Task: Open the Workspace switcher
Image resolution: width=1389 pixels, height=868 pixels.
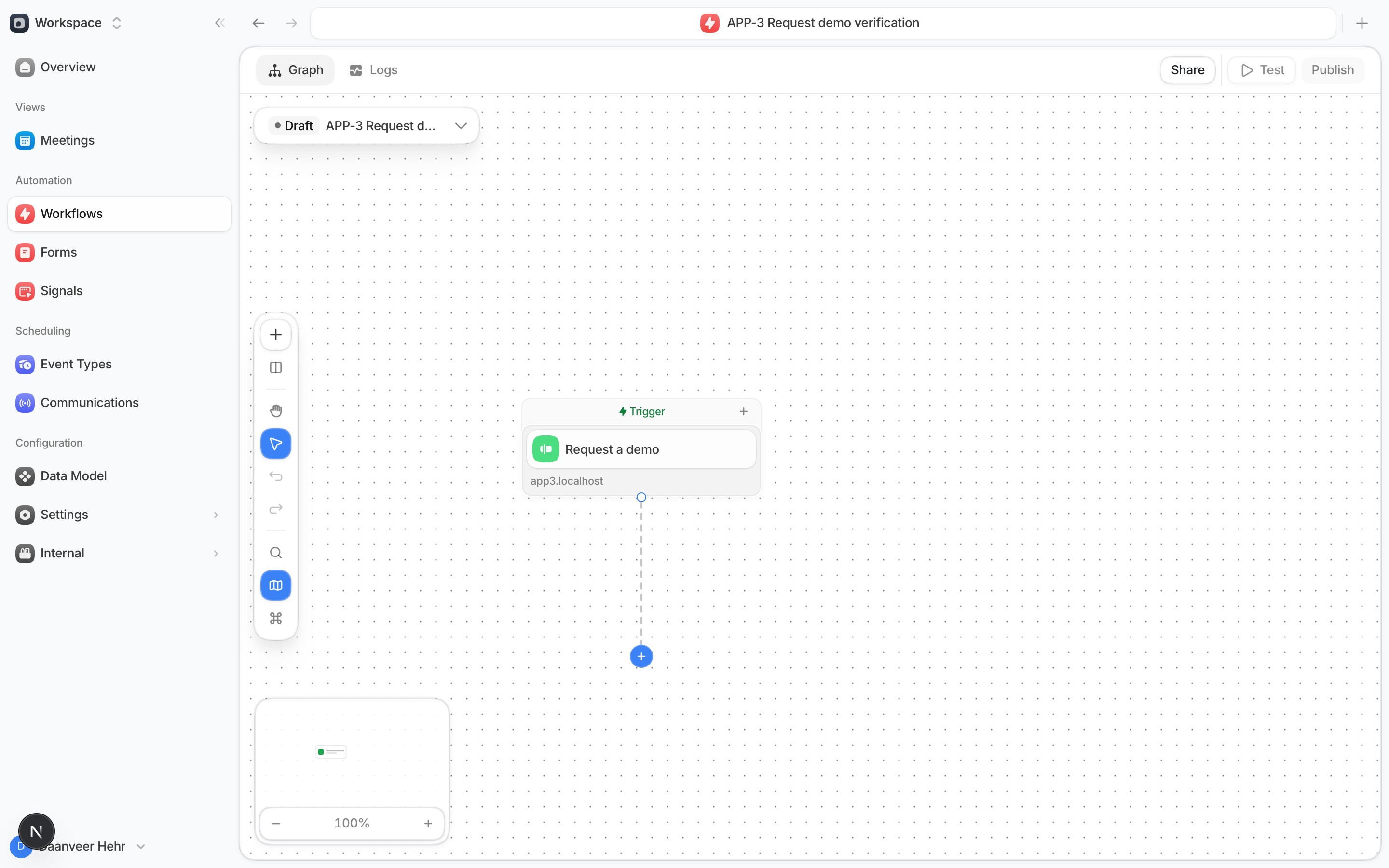Action: click(67, 23)
